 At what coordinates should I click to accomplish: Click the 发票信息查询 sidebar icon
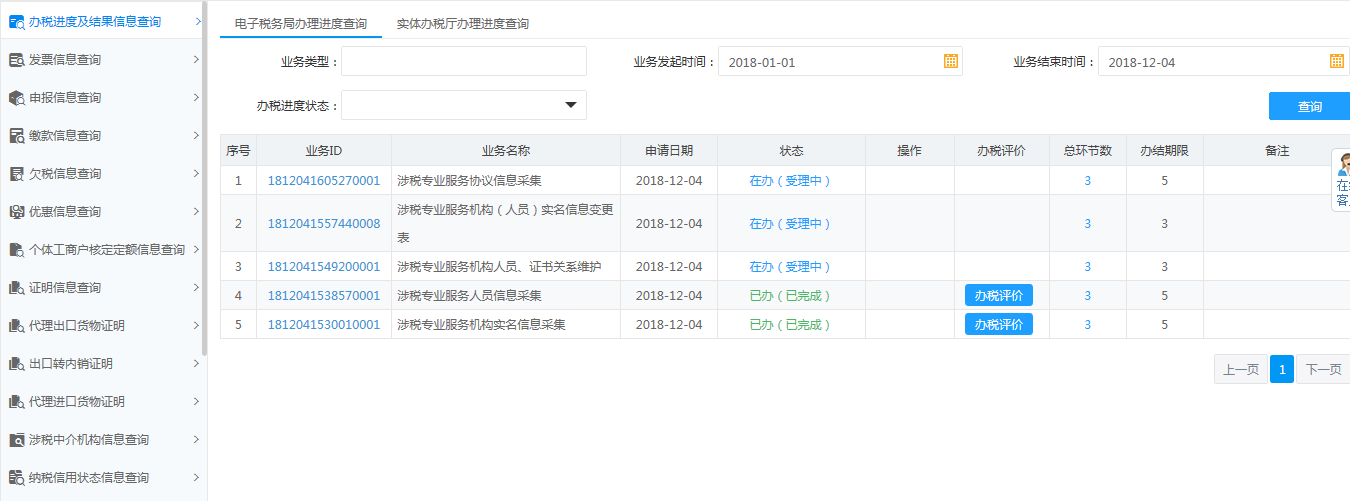click(16, 60)
